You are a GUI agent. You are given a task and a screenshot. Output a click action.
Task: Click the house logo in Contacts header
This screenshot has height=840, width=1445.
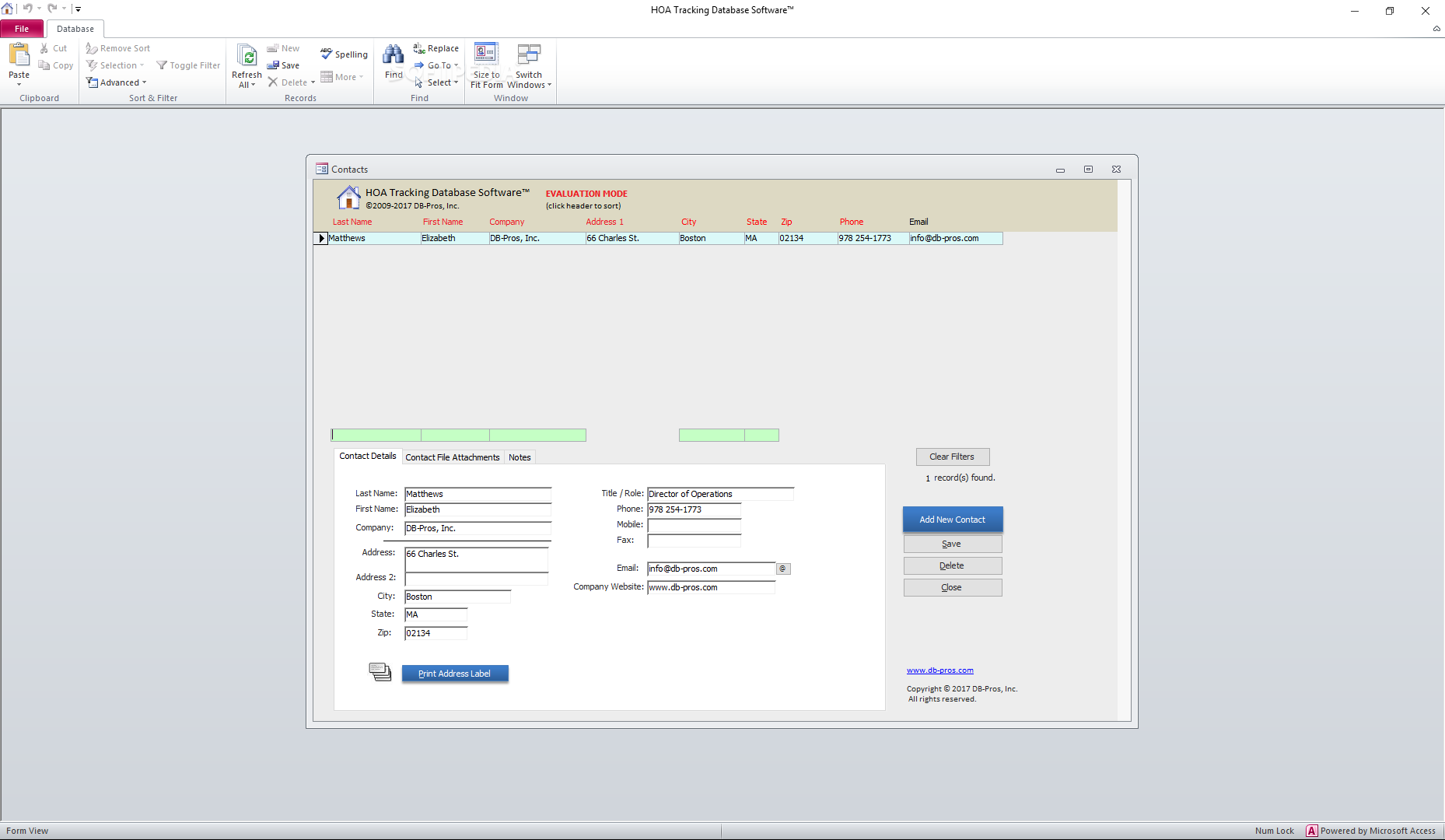point(348,198)
